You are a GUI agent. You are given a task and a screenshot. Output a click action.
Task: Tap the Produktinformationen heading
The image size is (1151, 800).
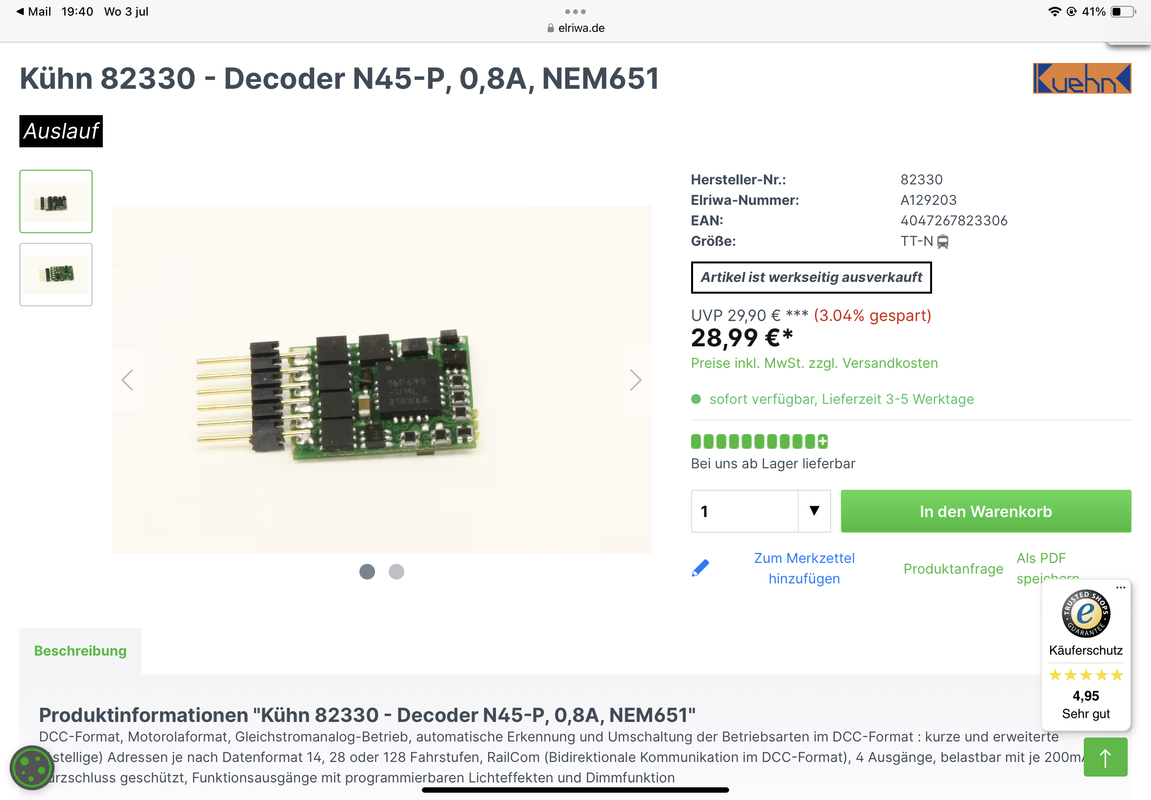[x=367, y=715]
